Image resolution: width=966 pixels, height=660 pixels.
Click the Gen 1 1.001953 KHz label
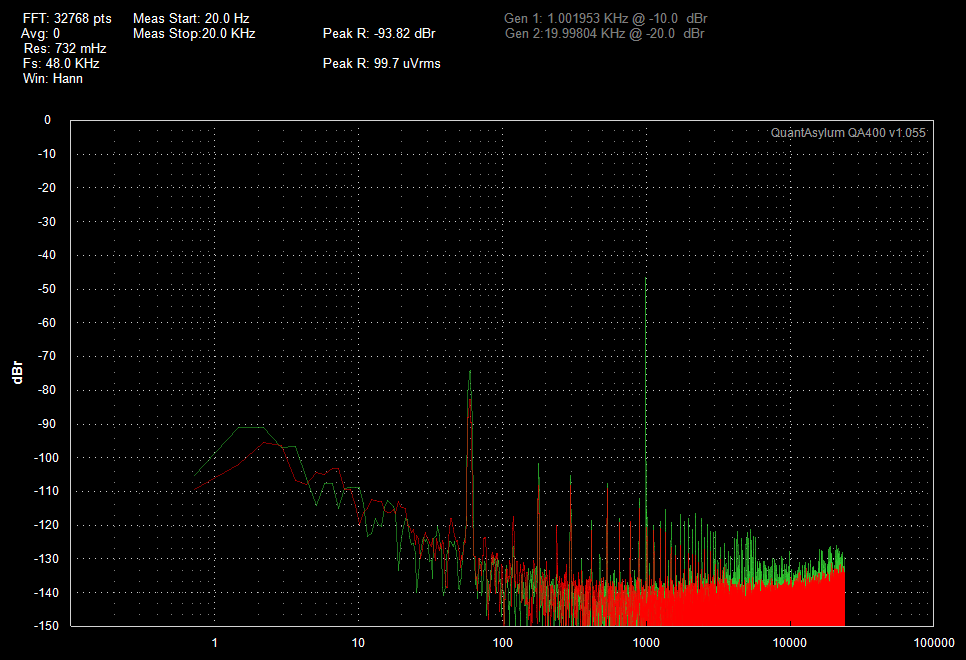click(x=606, y=18)
